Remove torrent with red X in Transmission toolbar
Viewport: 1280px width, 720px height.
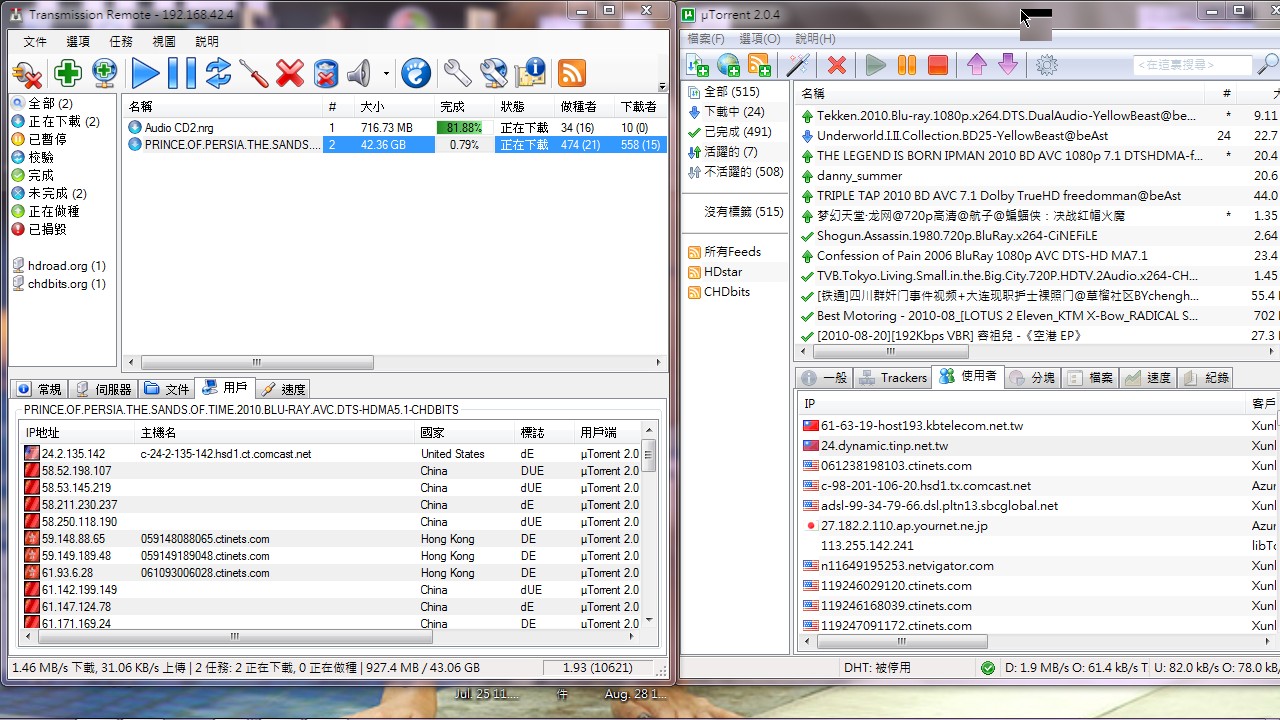(x=290, y=73)
